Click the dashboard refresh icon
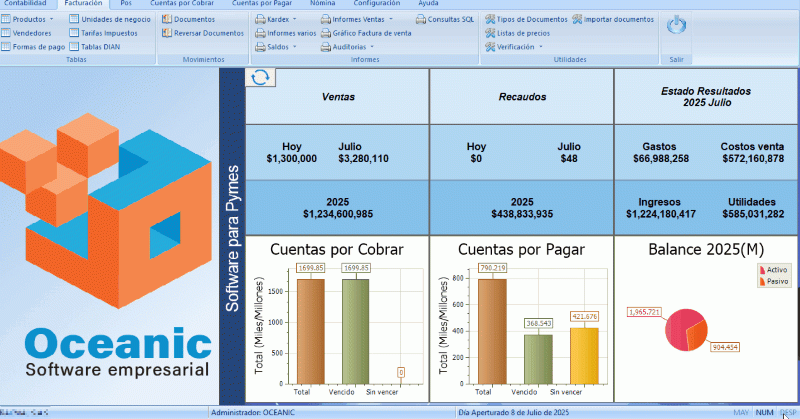Screen dimensions: 800x419 click(260, 78)
